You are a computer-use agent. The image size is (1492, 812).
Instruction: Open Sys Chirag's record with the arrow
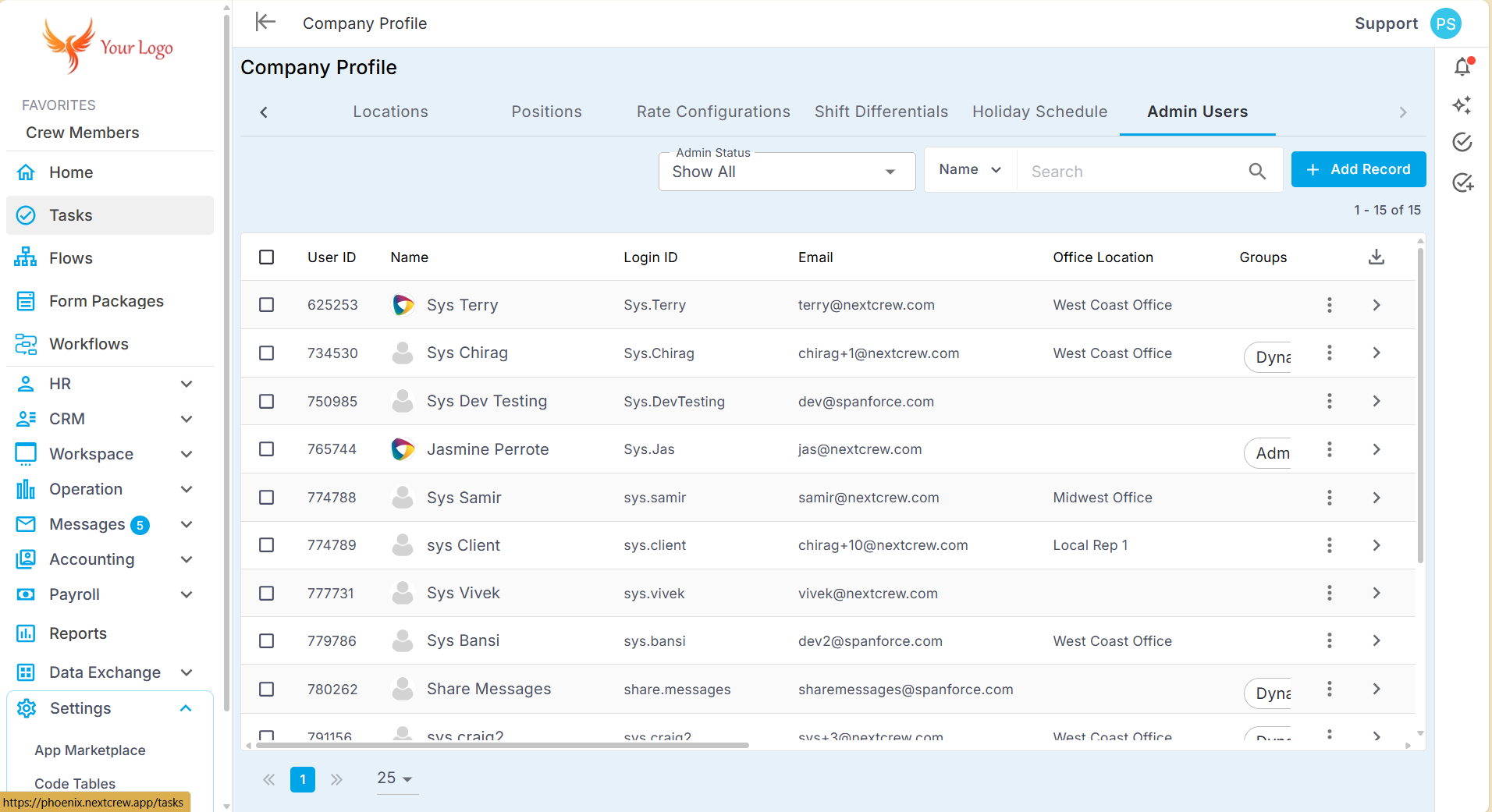(x=1377, y=353)
